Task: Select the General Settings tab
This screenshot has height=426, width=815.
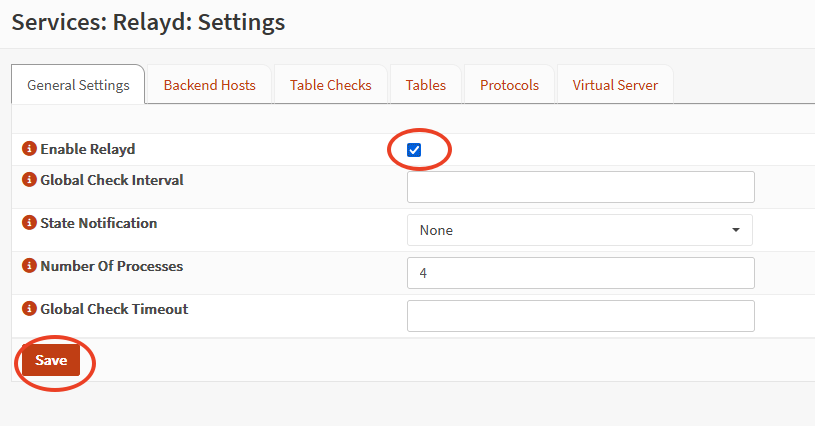Action: point(78,85)
